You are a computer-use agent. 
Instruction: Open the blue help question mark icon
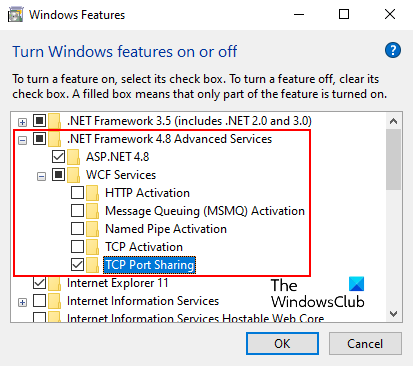pyautogui.click(x=393, y=51)
